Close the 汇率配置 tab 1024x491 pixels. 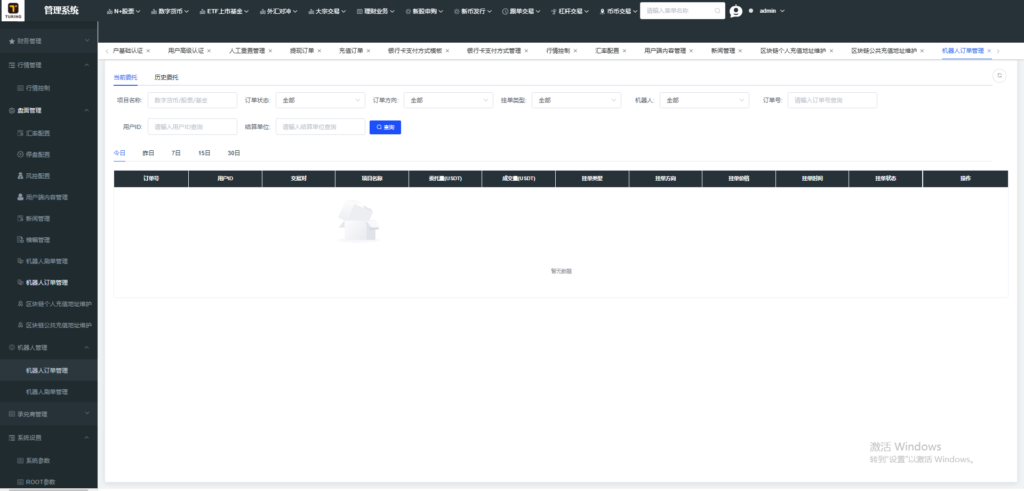(x=624, y=51)
